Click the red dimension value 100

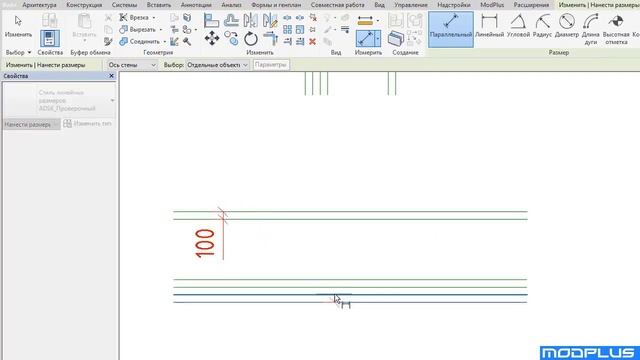tap(205, 243)
